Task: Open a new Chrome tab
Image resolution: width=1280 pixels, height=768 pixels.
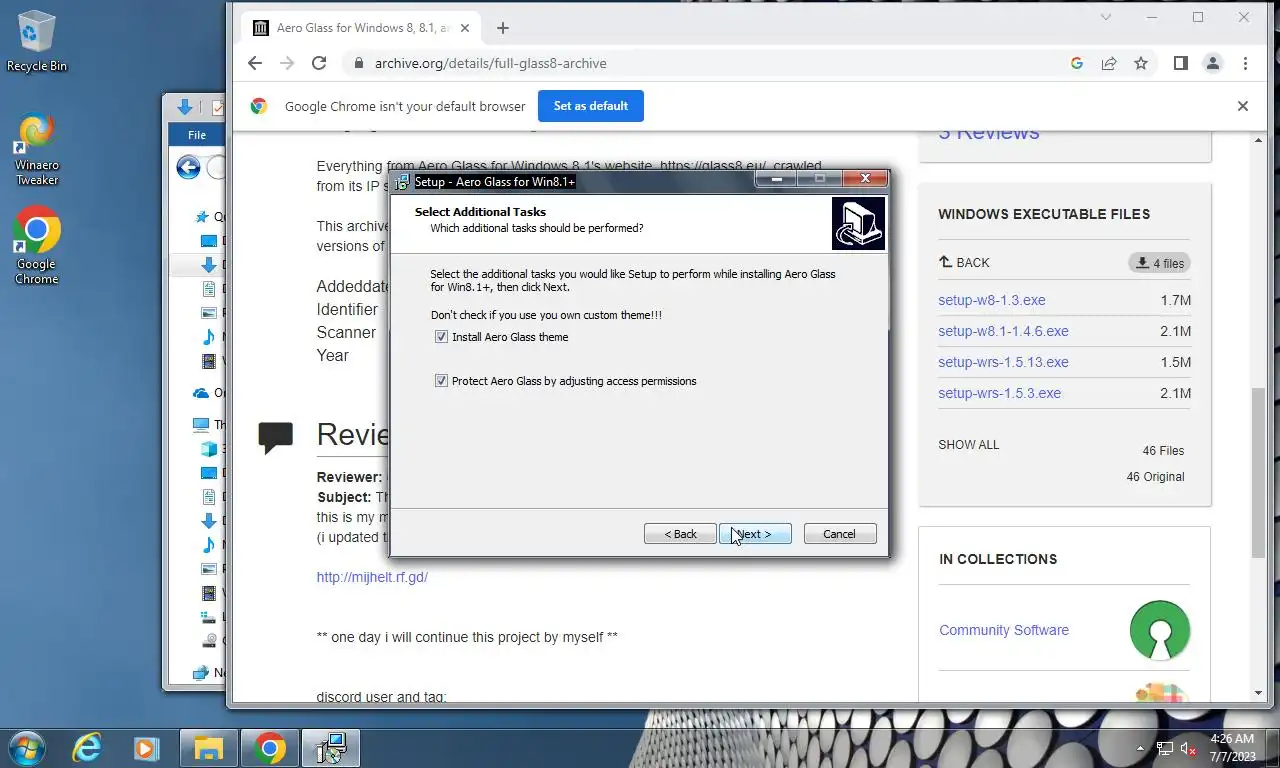Action: click(503, 28)
